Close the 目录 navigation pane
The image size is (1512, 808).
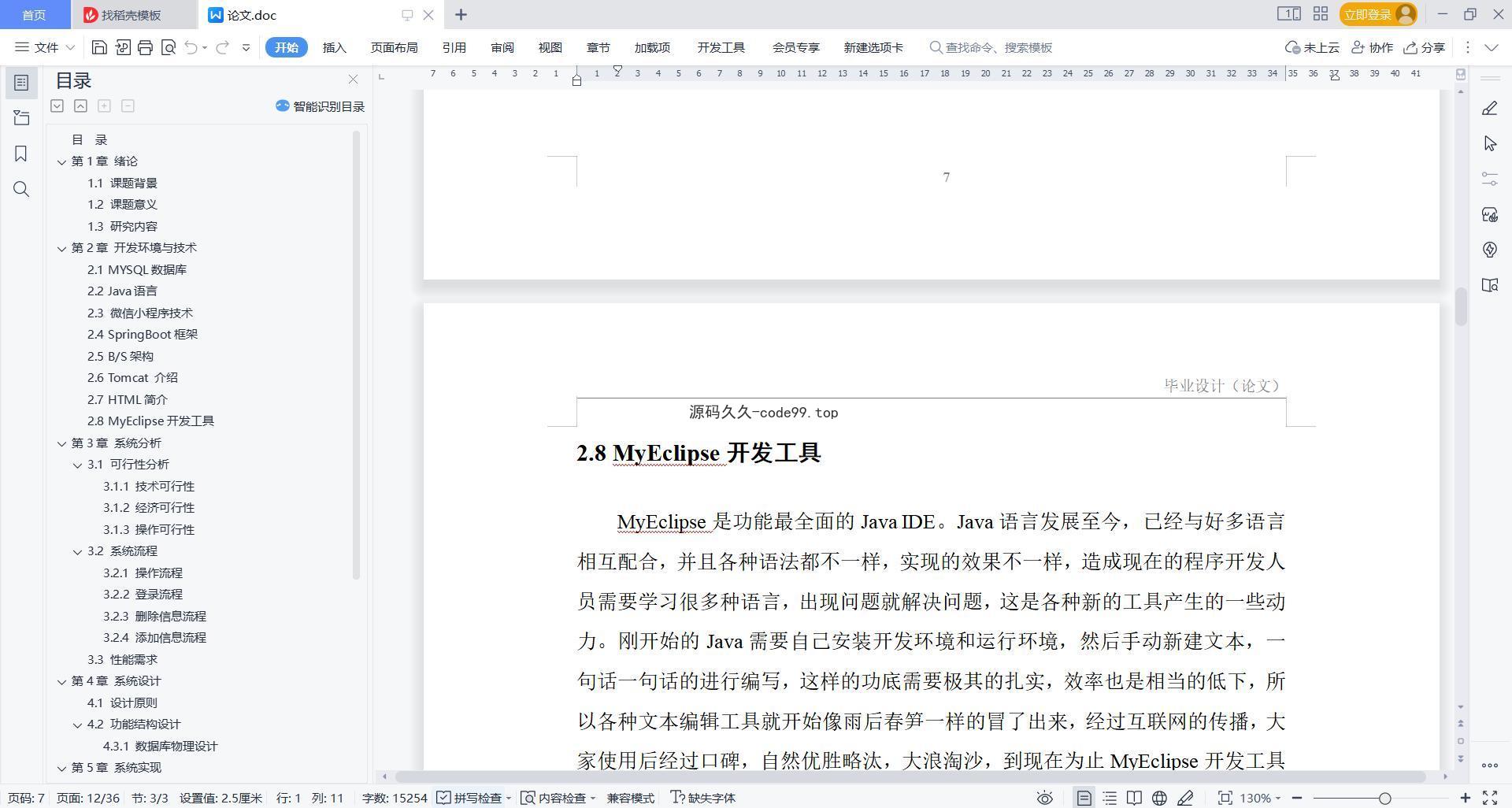point(353,80)
